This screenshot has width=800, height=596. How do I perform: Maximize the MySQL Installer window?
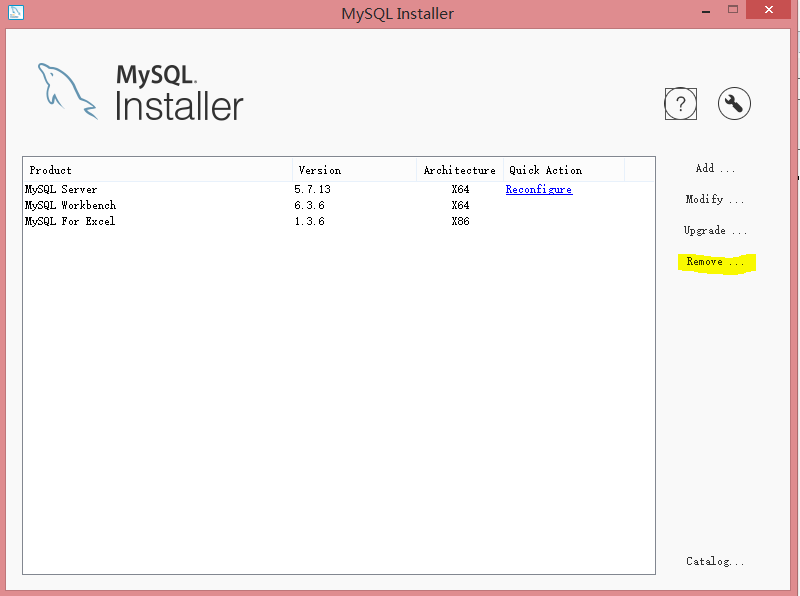point(733,9)
